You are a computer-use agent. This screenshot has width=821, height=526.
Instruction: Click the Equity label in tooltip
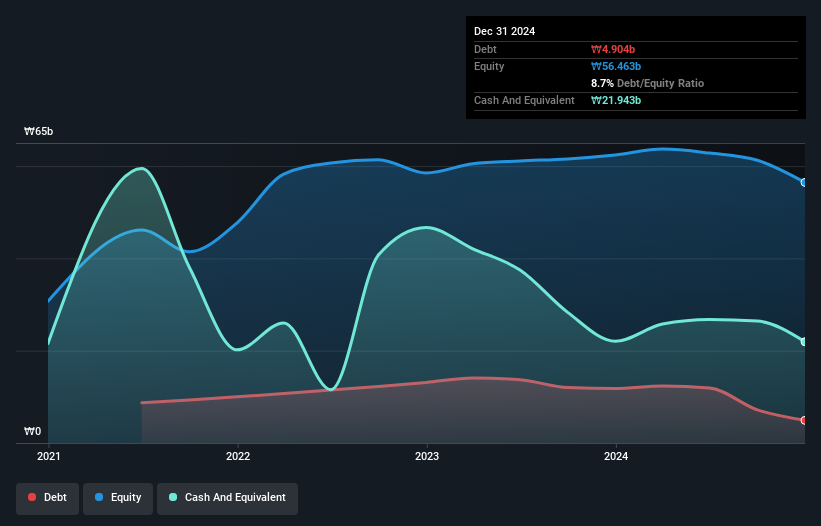click(489, 66)
